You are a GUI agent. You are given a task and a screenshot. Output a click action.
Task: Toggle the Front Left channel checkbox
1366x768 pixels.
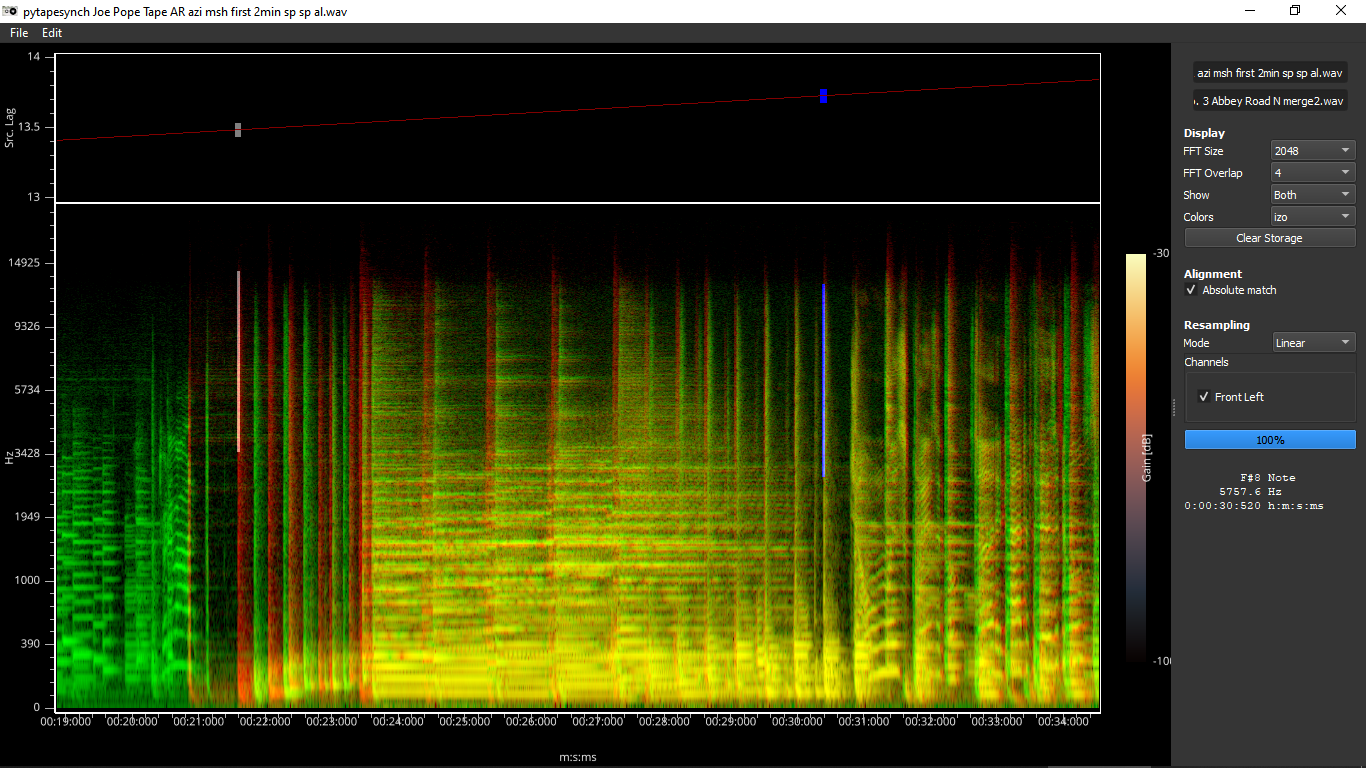[1204, 397]
